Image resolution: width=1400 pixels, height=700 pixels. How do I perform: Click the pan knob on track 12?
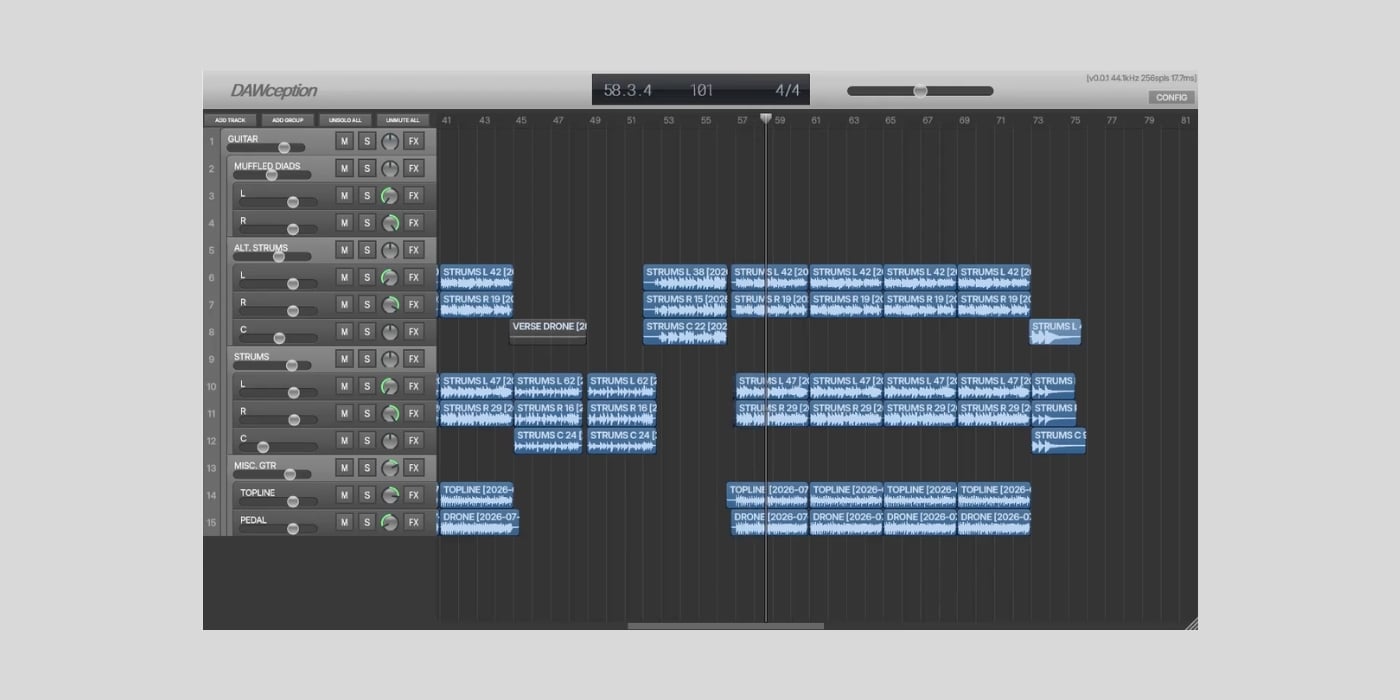[390, 440]
